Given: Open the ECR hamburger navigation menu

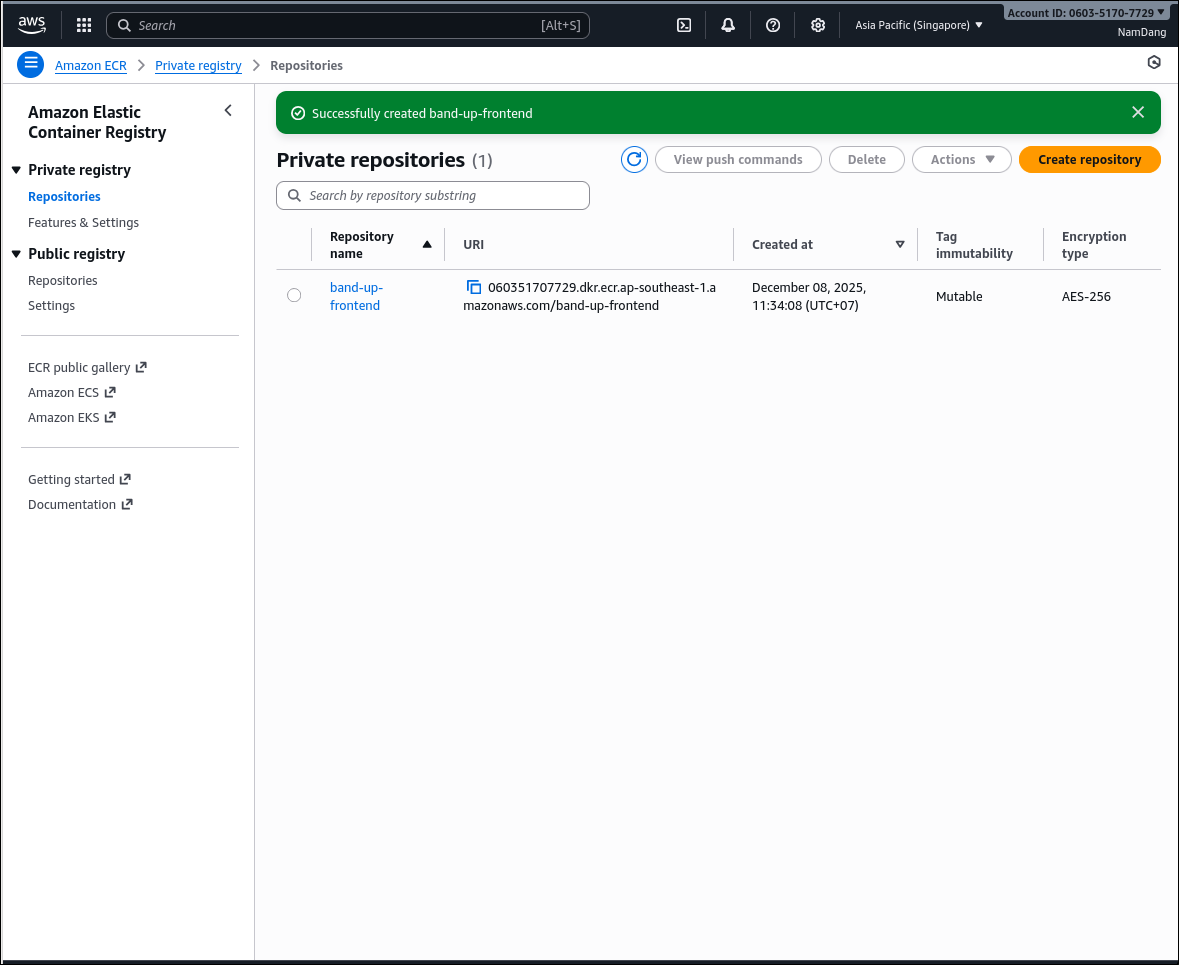Looking at the screenshot, I should [x=30, y=64].
